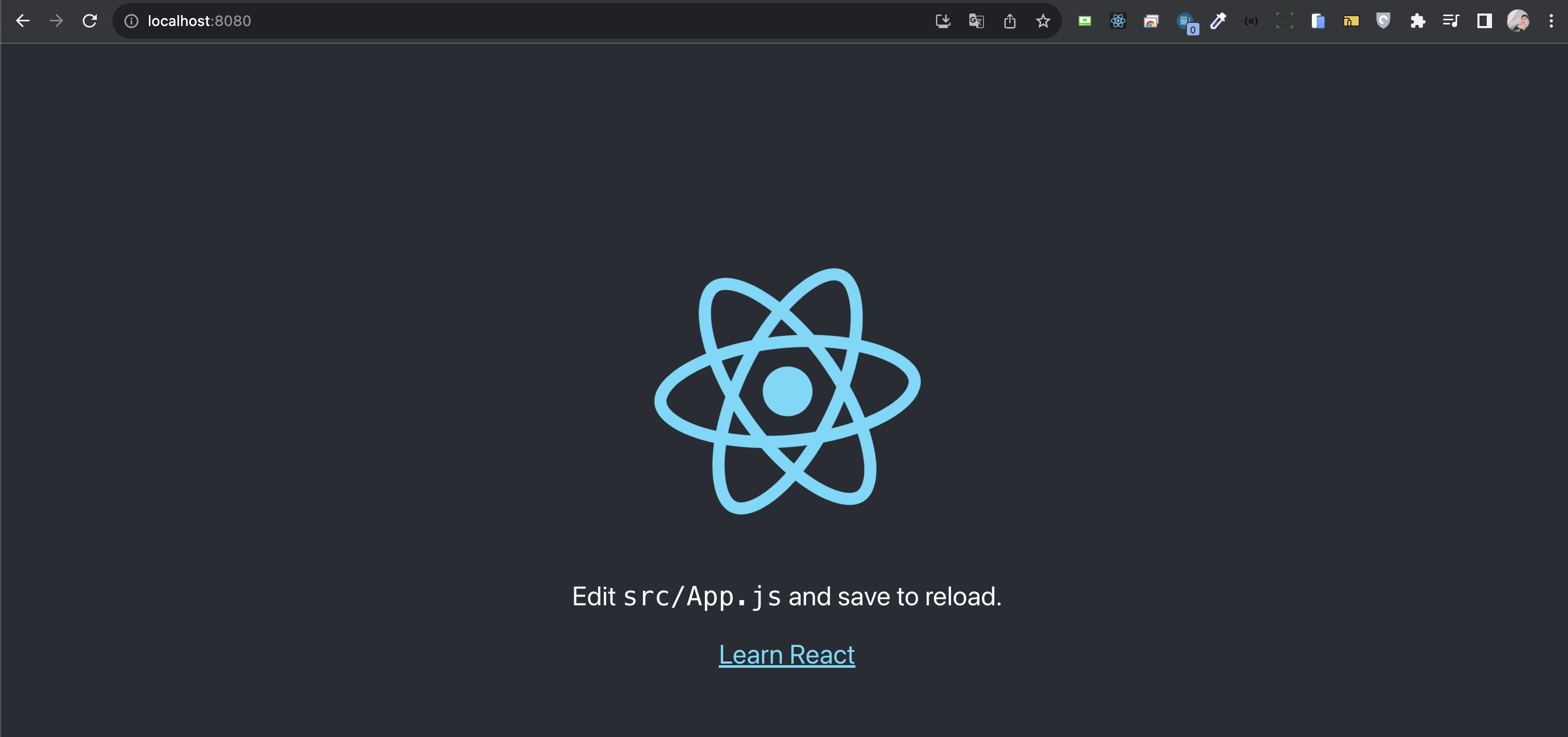Open the Chrome windows stack extension icon
Image resolution: width=1568 pixels, height=737 pixels.
click(x=1151, y=21)
